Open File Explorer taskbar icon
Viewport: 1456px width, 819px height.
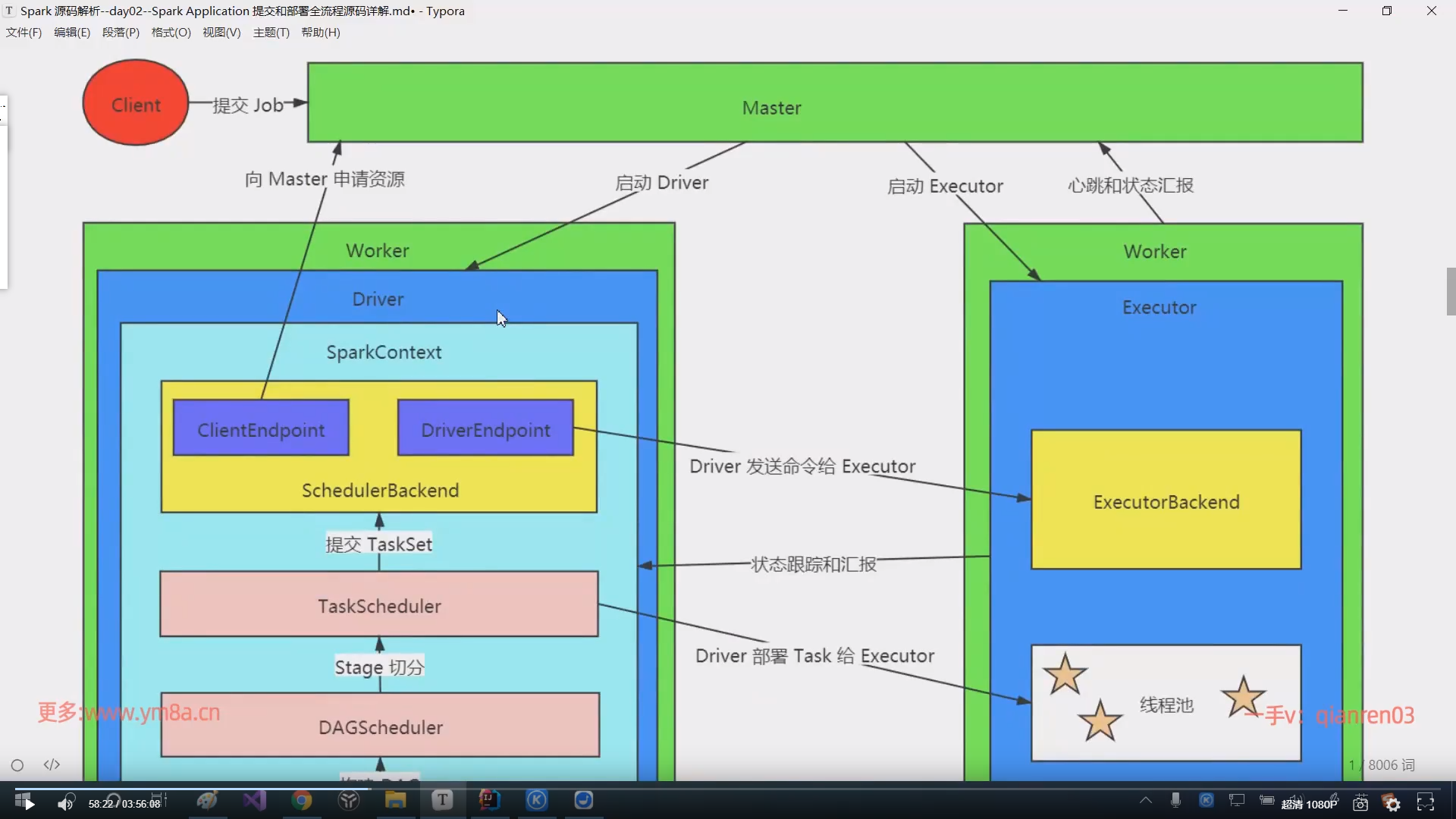[395, 800]
